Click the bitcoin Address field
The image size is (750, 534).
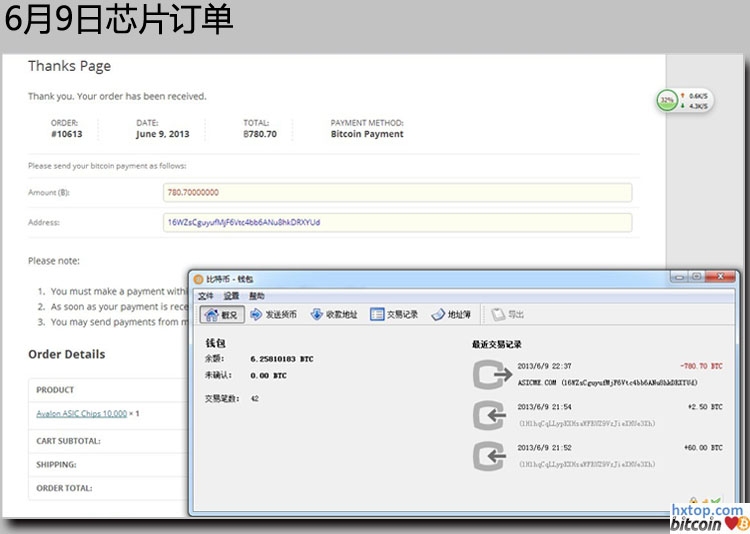point(397,222)
